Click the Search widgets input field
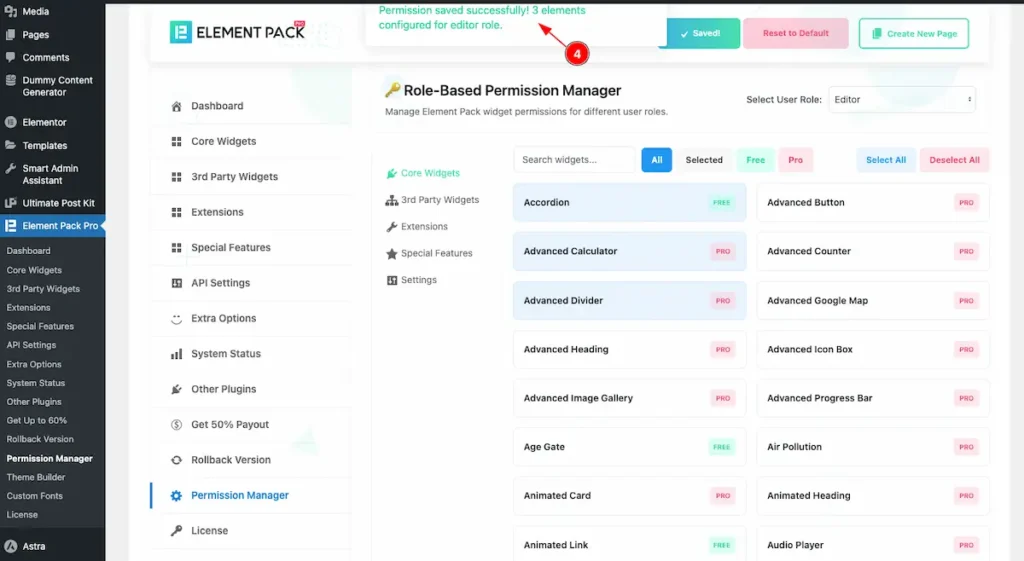This screenshot has height=561, width=1024. tap(574, 160)
